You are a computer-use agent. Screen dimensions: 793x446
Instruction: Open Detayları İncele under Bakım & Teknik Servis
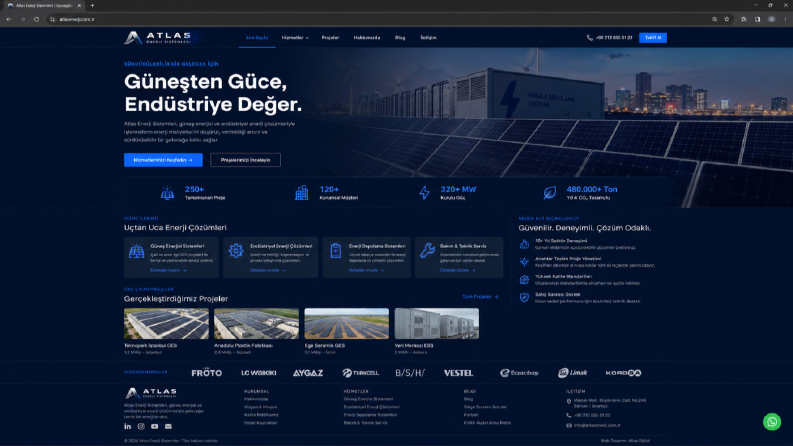tap(457, 271)
